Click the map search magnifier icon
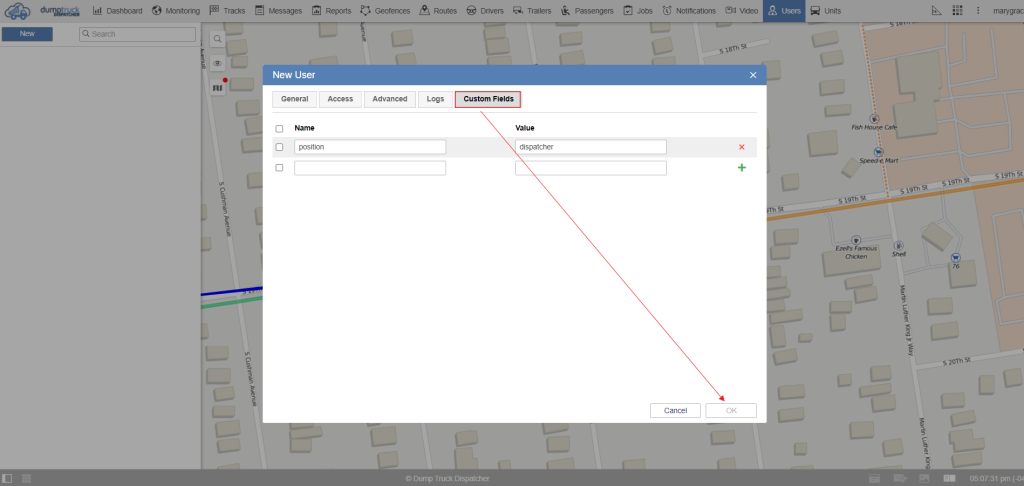1024x486 pixels. tap(217, 38)
